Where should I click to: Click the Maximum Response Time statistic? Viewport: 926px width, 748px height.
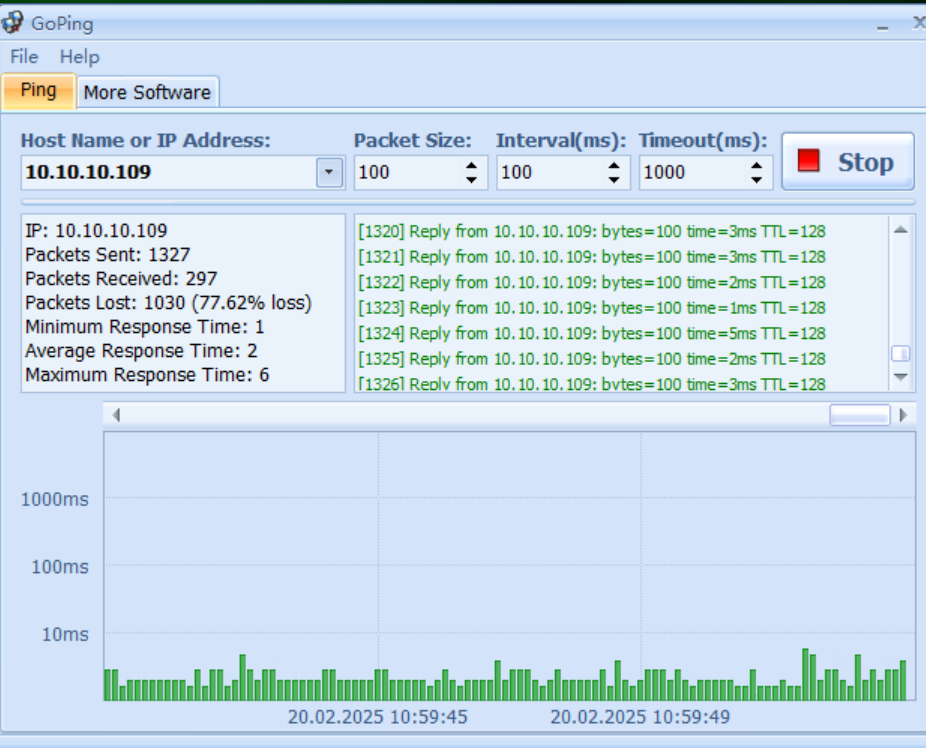pyautogui.click(x=147, y=375)
